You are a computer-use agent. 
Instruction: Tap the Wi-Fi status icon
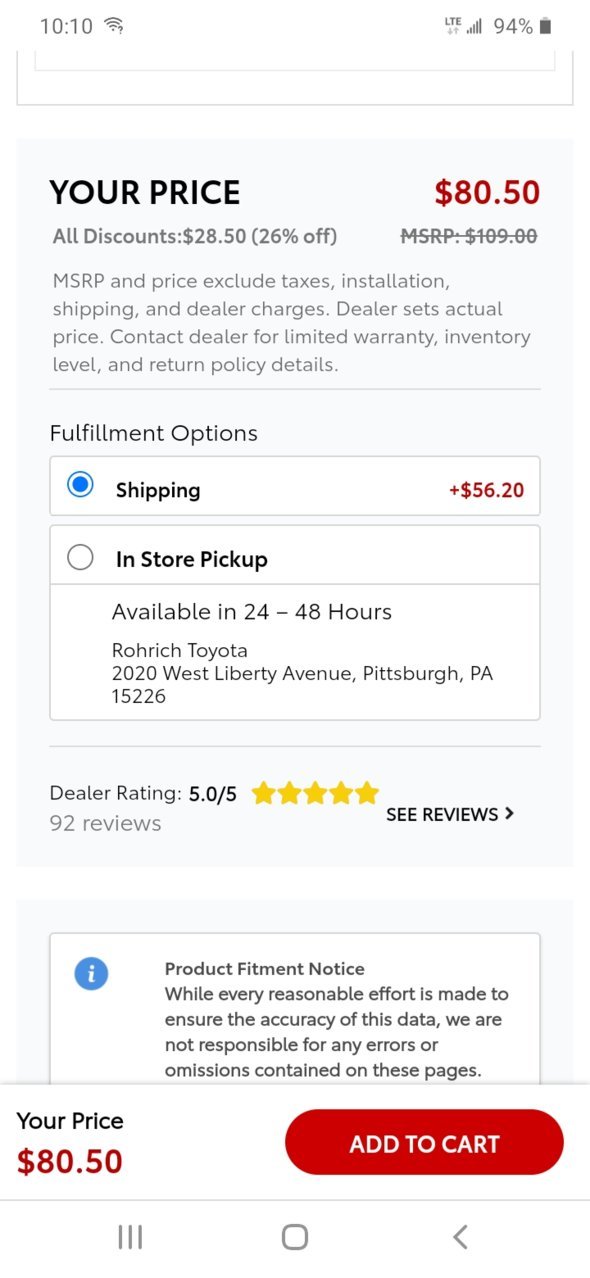114,26
